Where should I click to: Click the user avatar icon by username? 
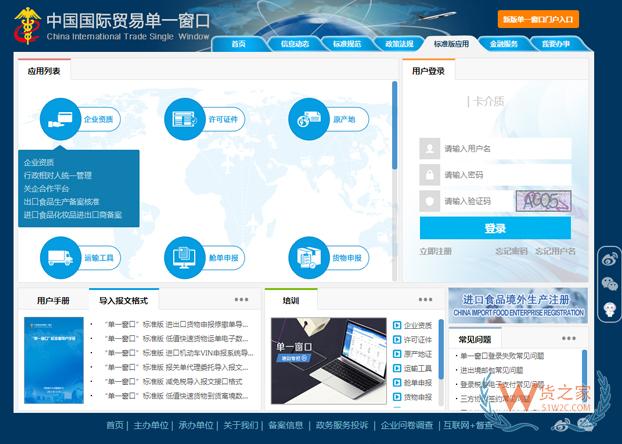pos(430,148)
